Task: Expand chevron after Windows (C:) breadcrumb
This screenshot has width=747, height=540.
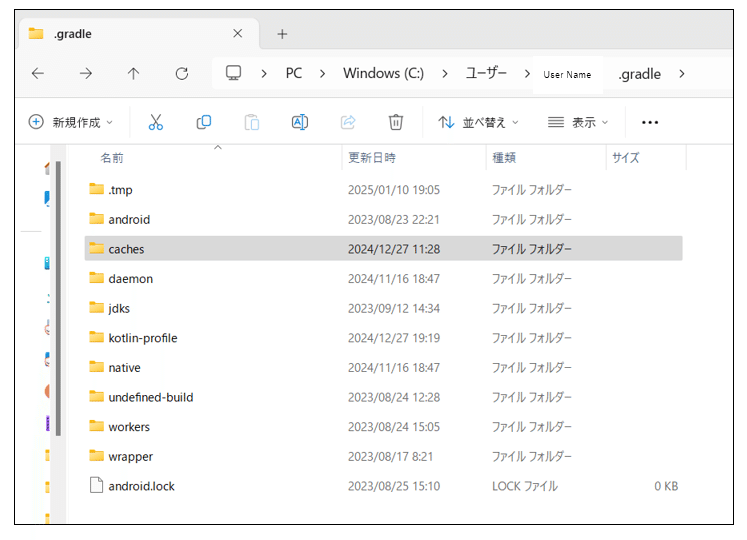Action: coord(444,74)
